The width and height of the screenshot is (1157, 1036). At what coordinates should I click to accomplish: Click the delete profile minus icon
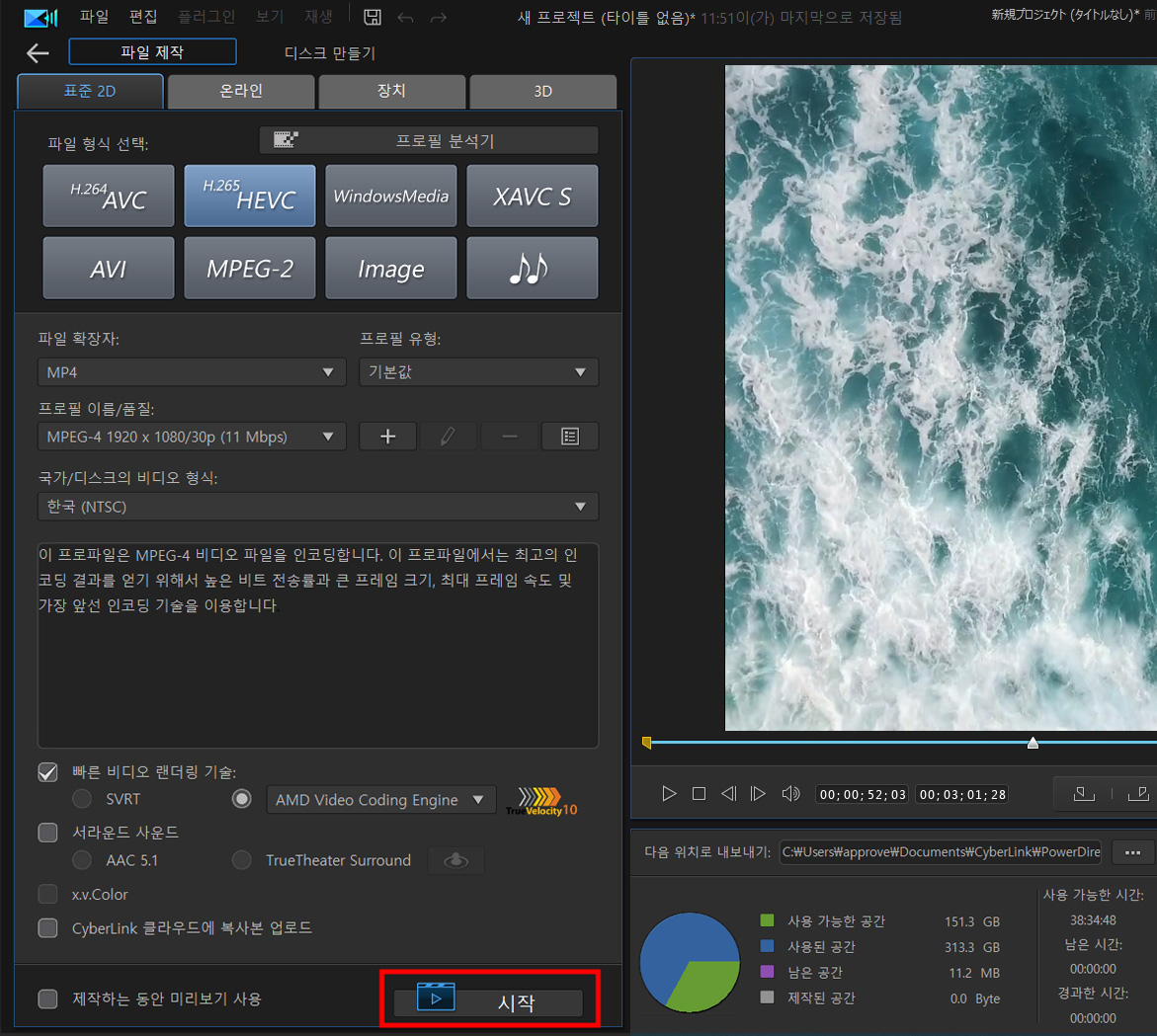[x=509, y=437]
